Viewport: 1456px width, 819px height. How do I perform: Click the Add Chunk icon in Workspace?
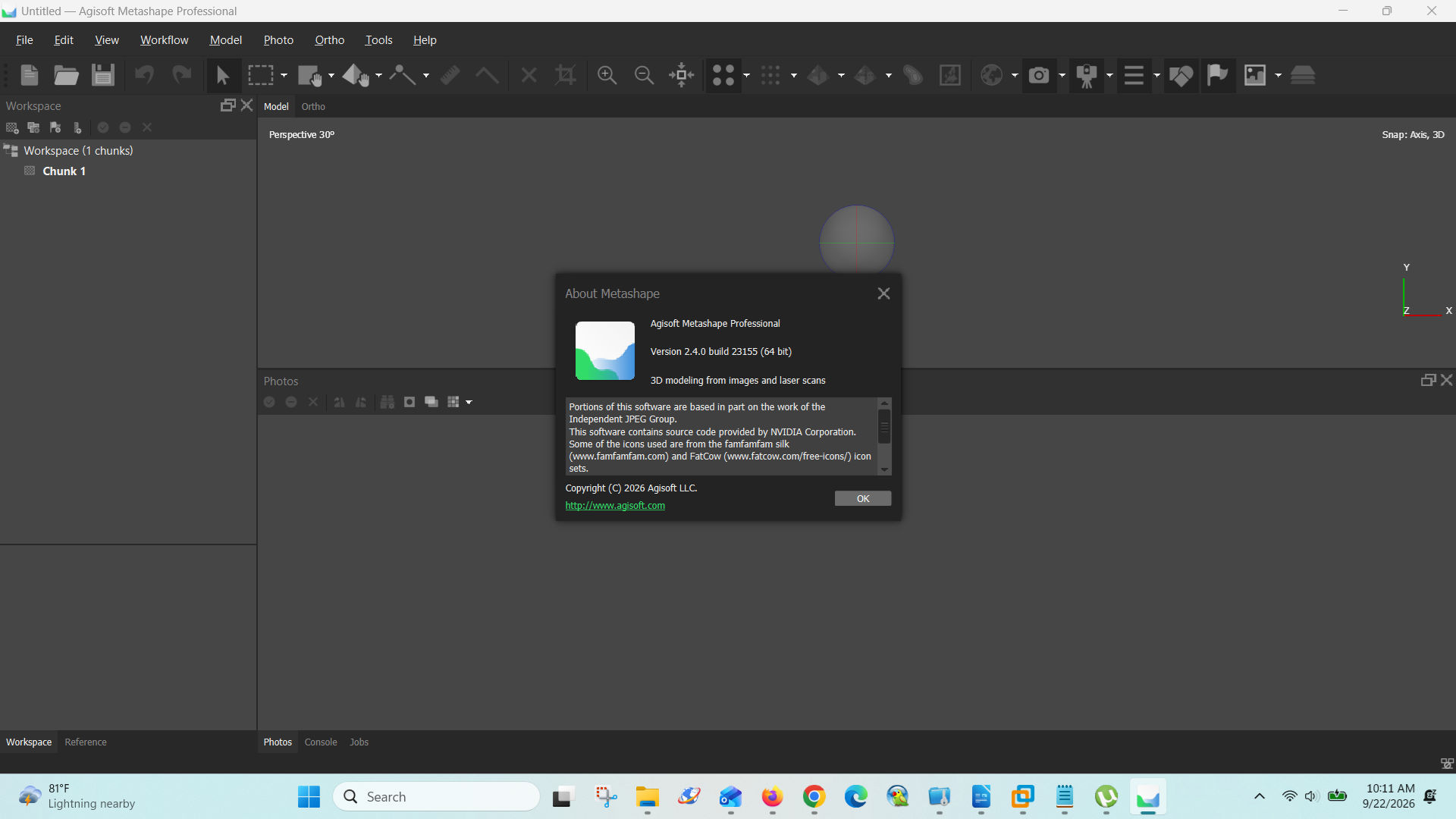click(x=12, y=127)
